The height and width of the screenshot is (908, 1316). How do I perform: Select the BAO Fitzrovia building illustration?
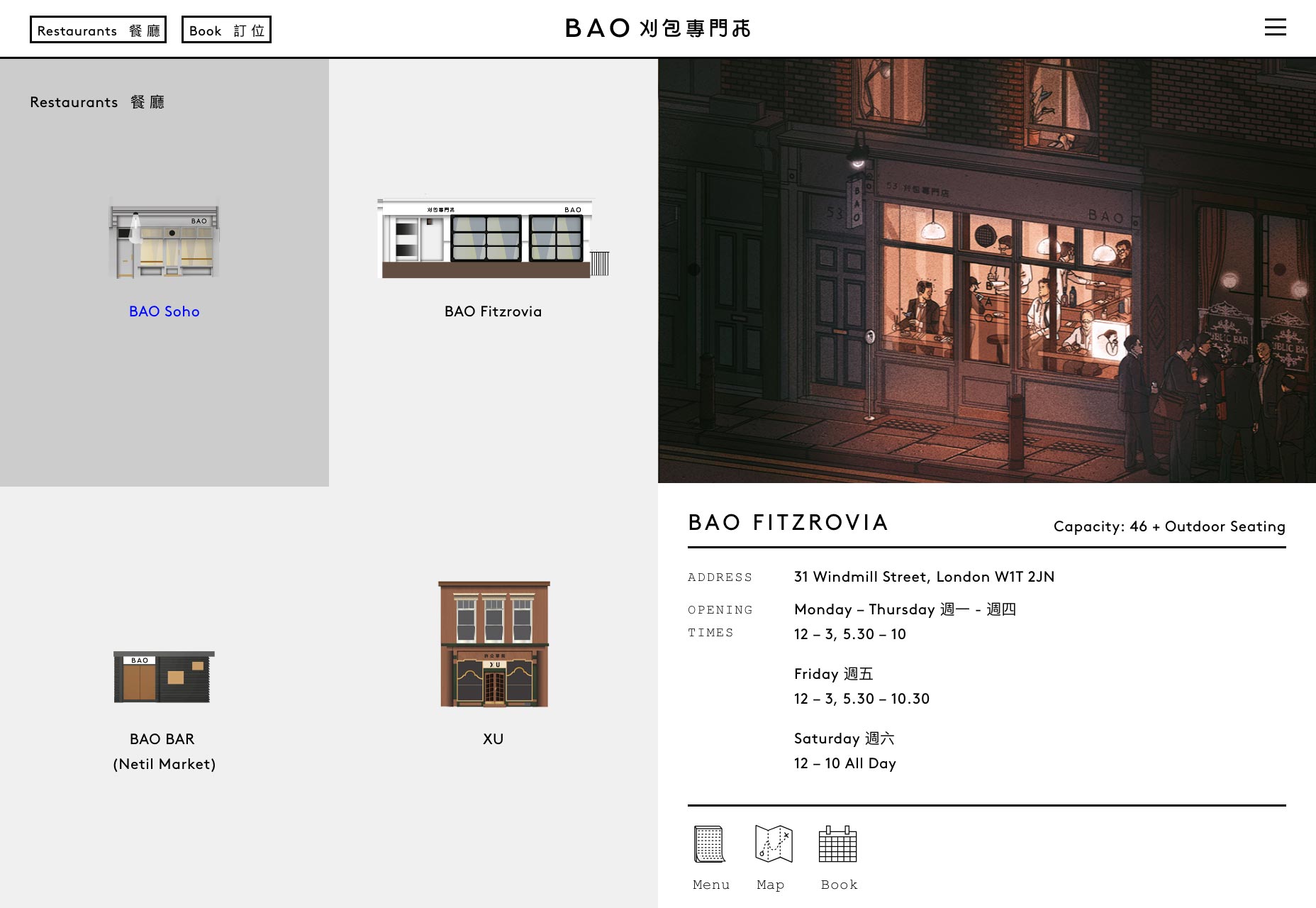493,238
